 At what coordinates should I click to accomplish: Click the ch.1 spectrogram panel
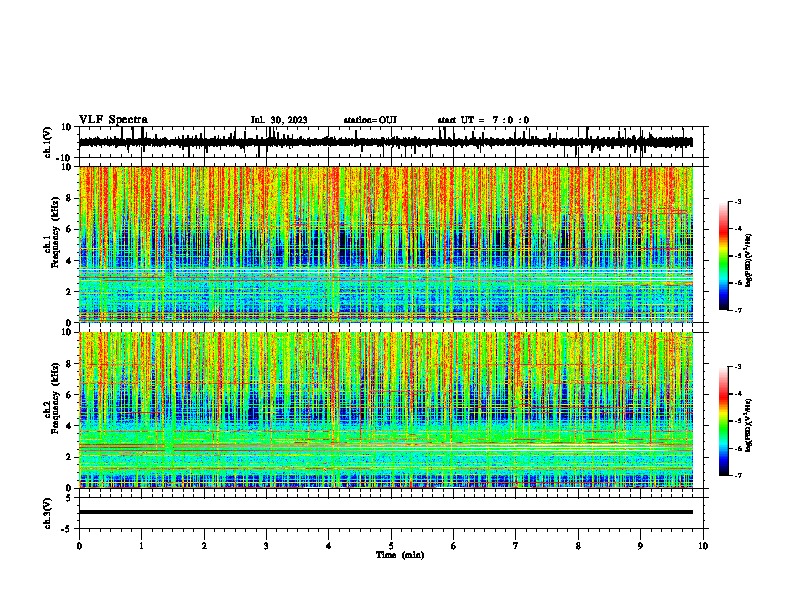pos(385,244)
